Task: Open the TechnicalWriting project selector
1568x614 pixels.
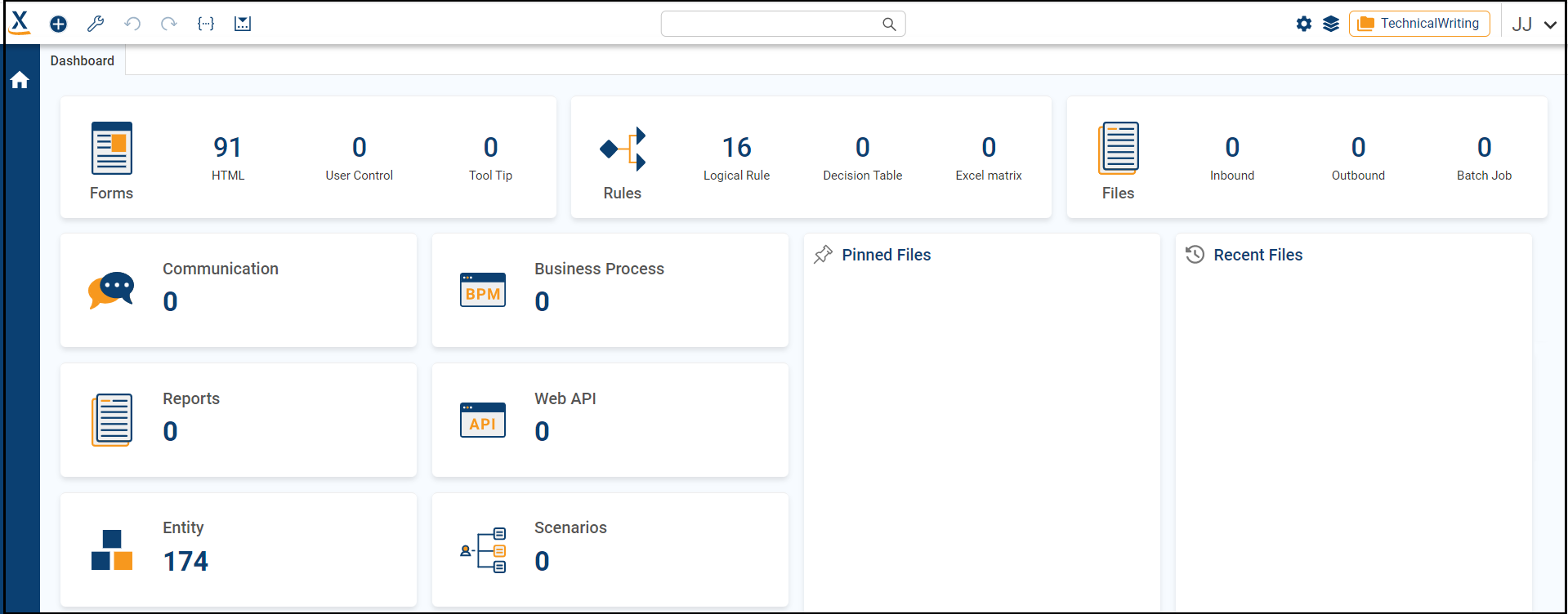Action: tap(1419, 24)
